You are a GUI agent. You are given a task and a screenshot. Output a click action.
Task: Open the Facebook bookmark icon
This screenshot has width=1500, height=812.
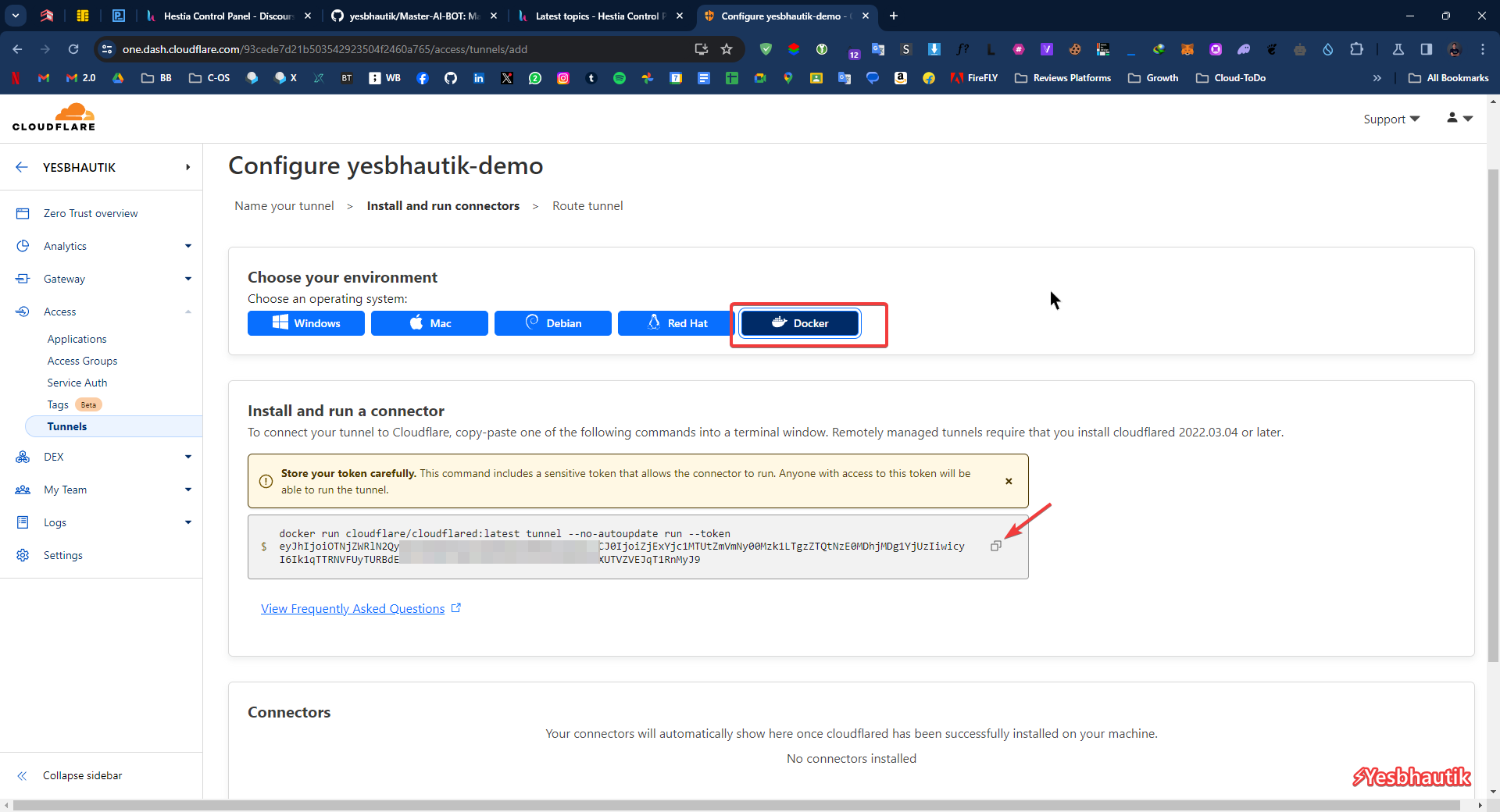click(423, 78)
